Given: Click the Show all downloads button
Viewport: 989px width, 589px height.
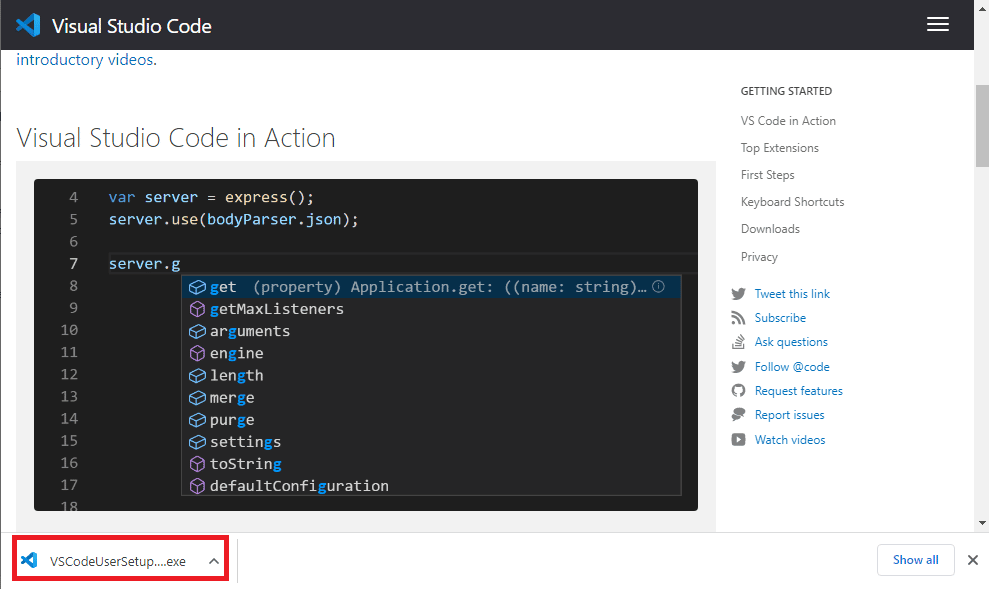Looking at the screenshot, I should [915, 559].
